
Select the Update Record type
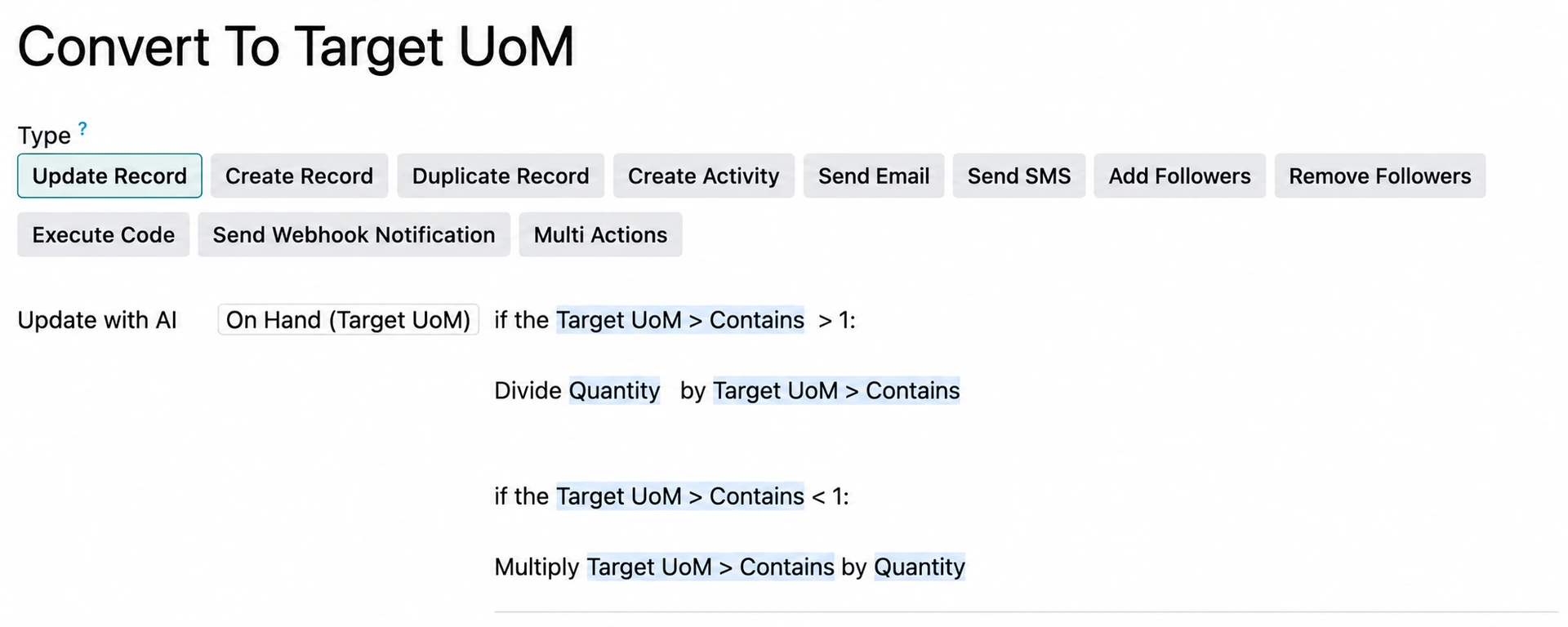pyautogui.click(x=109, y=176)
